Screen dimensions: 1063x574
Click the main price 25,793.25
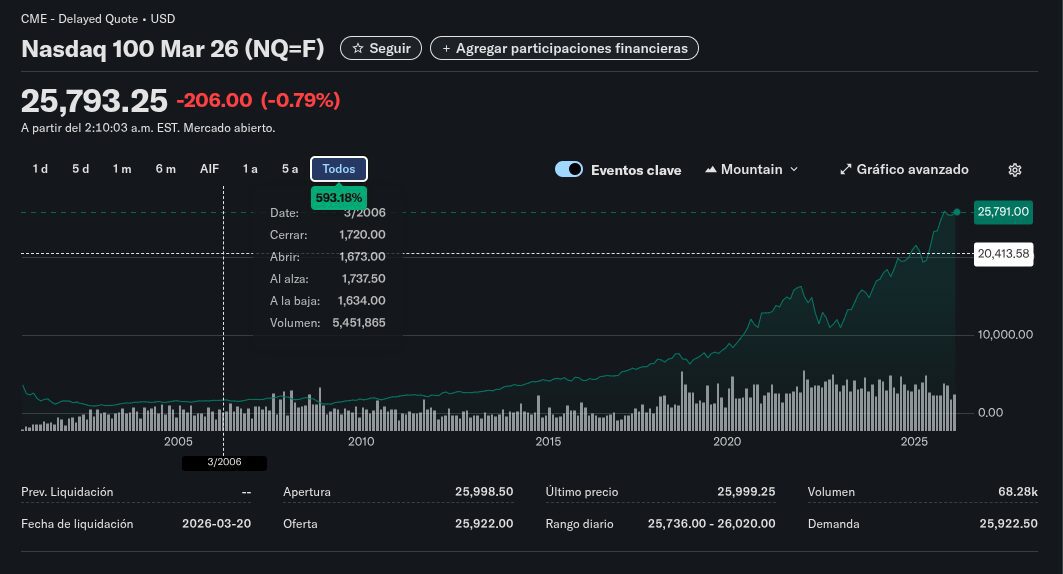pos(94,101)
